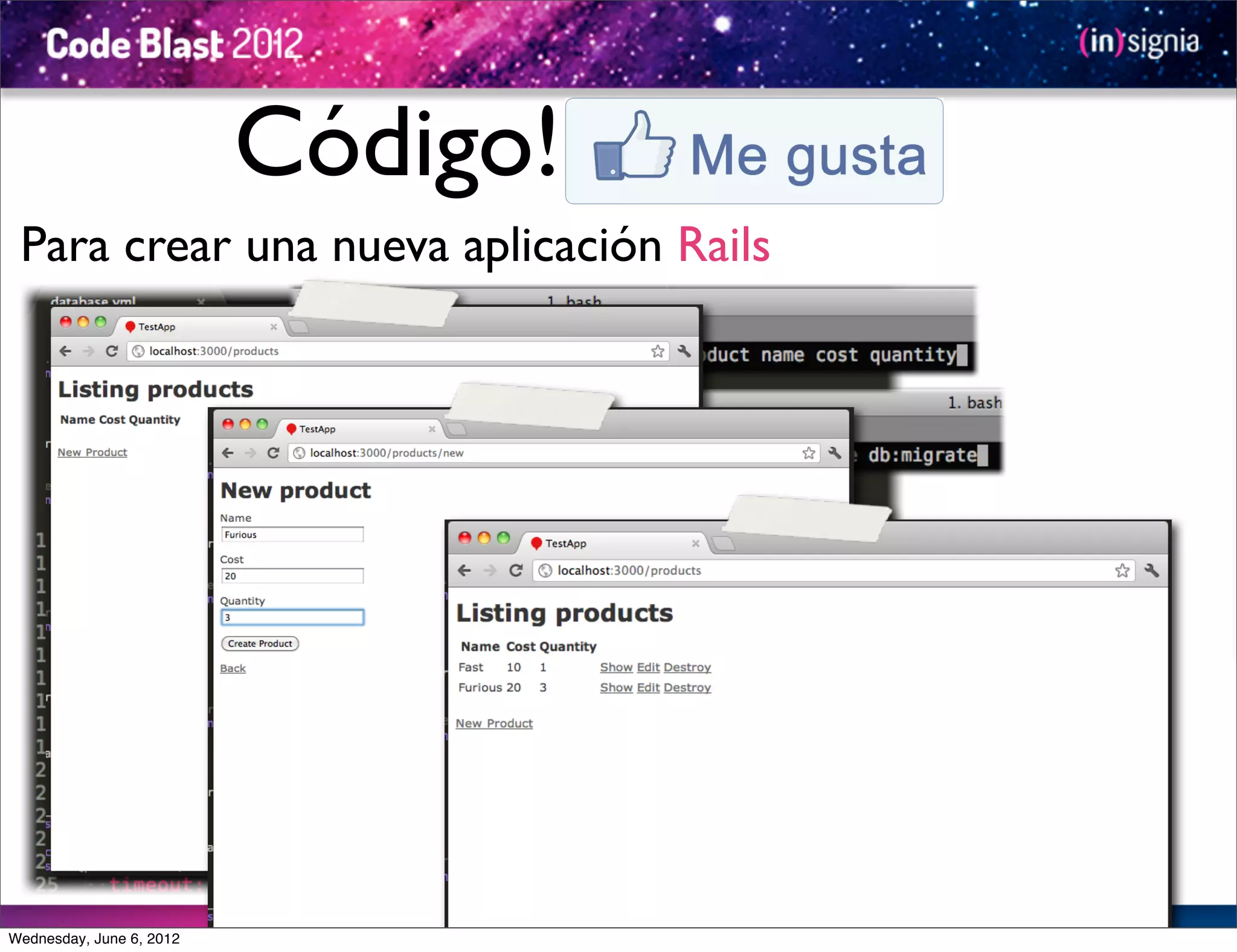The height and width of the screenshot is (952, 1237).
Task: Bookmark star in rear Listing products window
Action: coord(658,351)
